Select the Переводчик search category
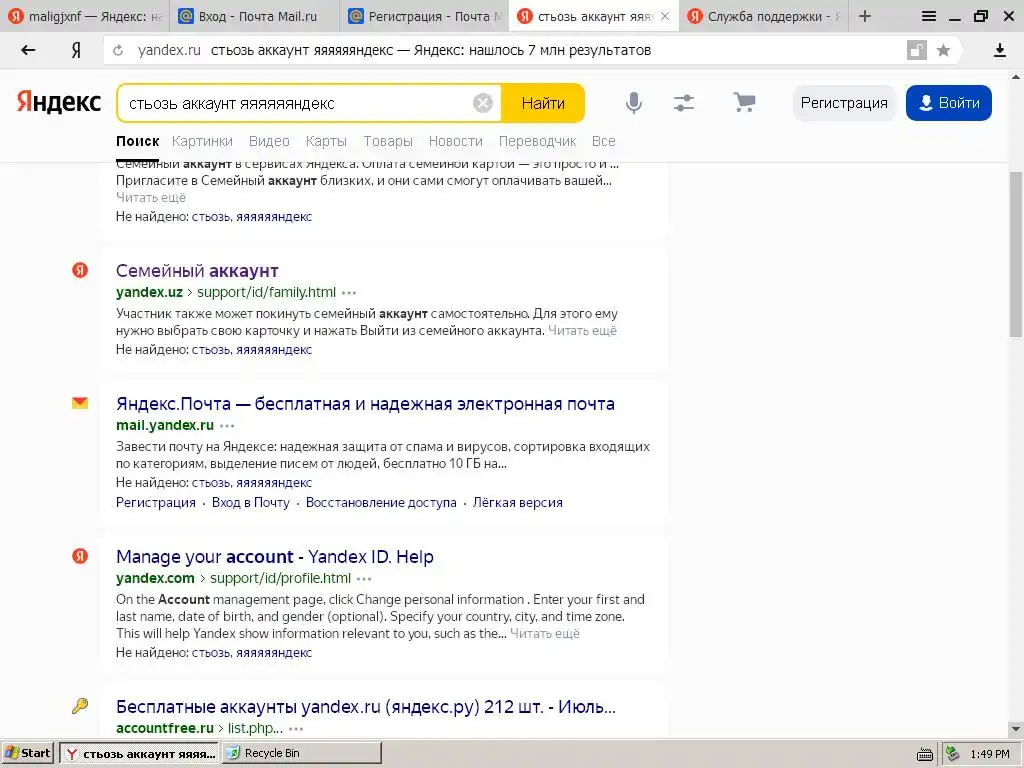This screenshot has height=768, width=1024. click(x=537, y=141)
